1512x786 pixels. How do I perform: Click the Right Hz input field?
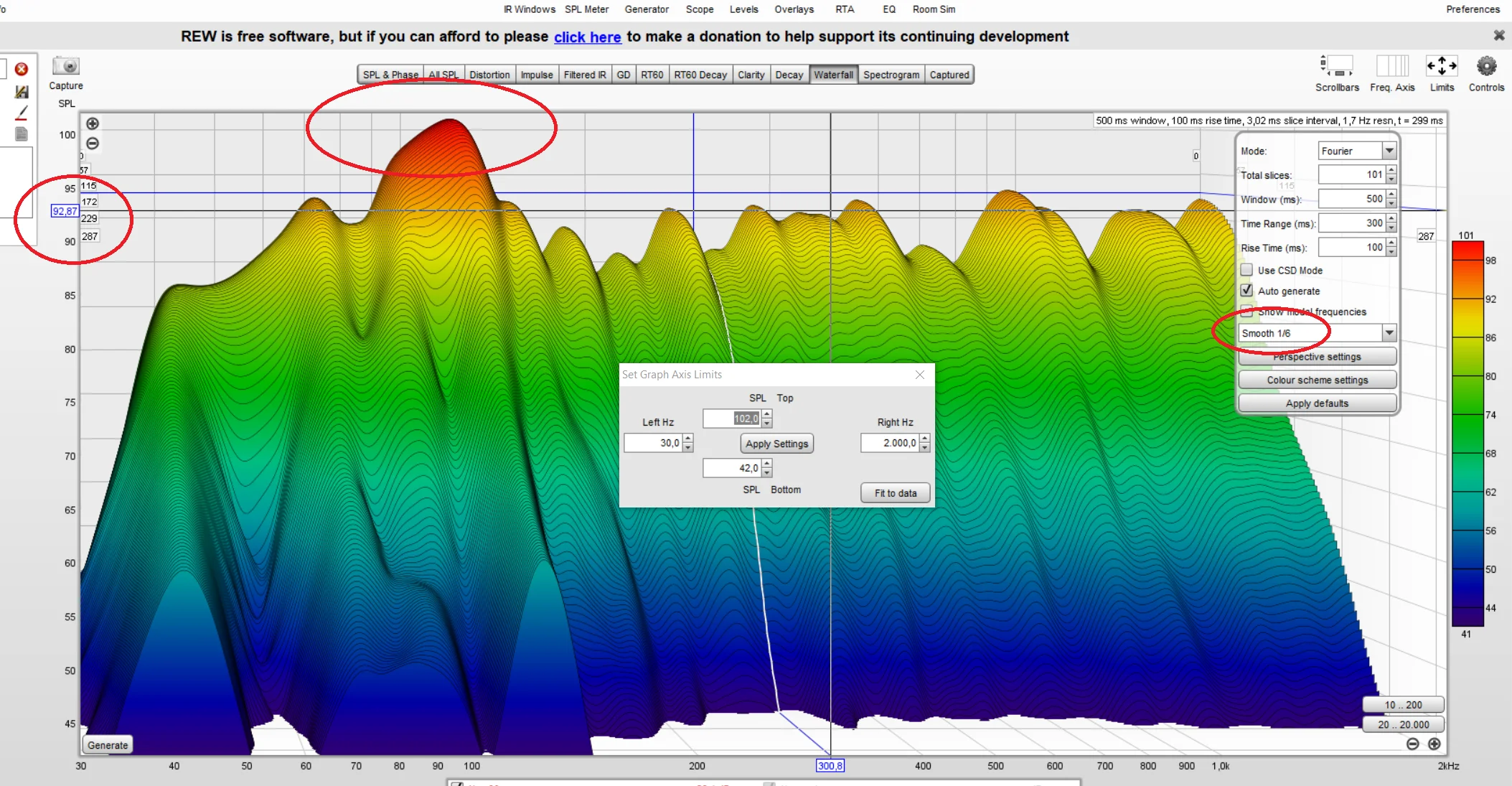point(890,443)
